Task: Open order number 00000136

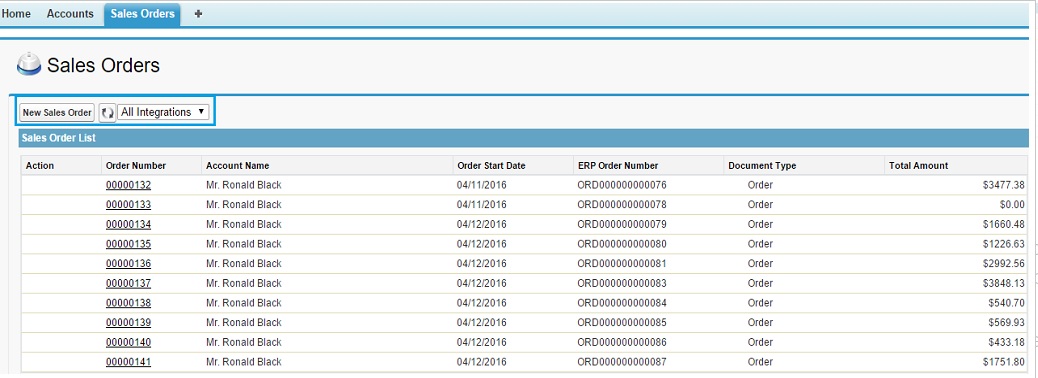Action: coord(128,263)
